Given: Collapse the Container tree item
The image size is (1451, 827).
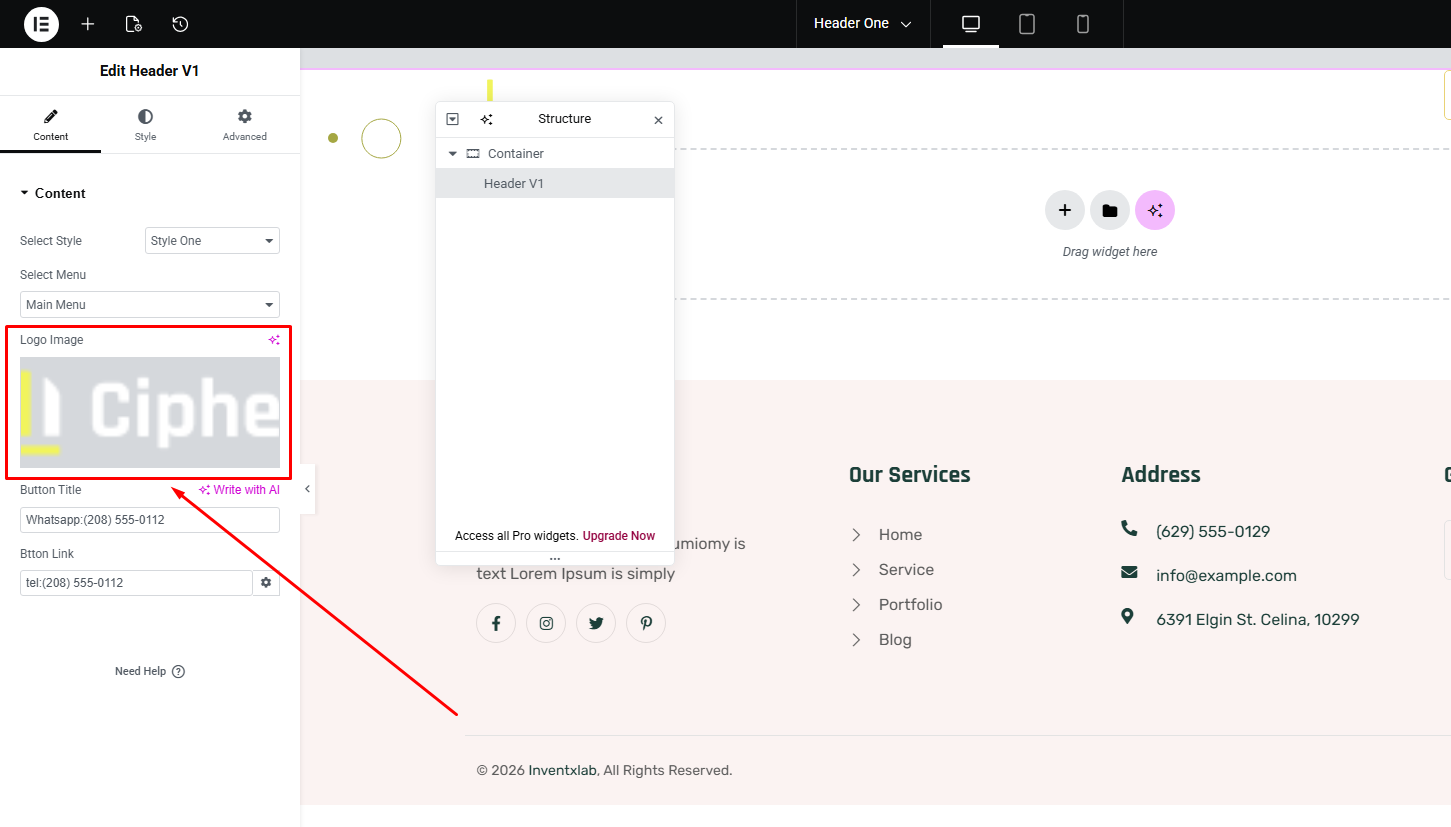Looking at the screenshot, I should pos(453,154).
